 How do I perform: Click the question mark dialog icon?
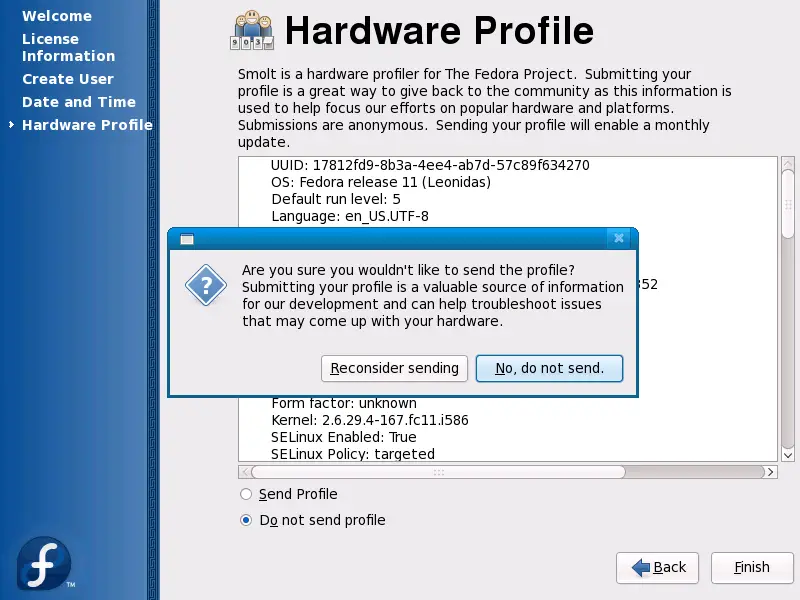coord(206,285)
